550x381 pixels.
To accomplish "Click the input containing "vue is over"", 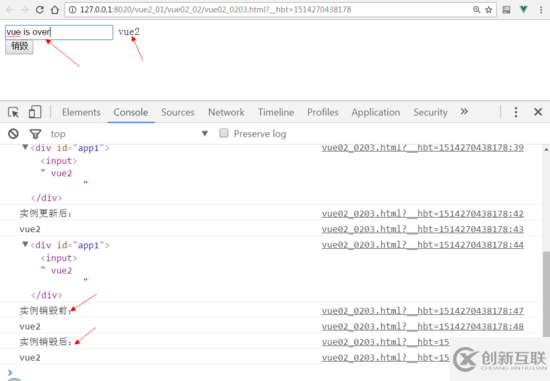I will pyautogui.click(x=59, y=32).
